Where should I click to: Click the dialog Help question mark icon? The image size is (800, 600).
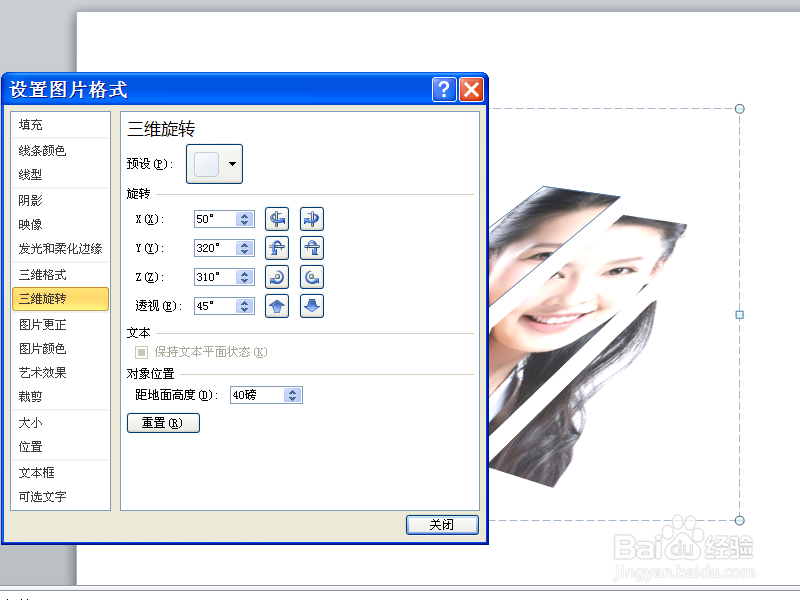tap(444, 90)
